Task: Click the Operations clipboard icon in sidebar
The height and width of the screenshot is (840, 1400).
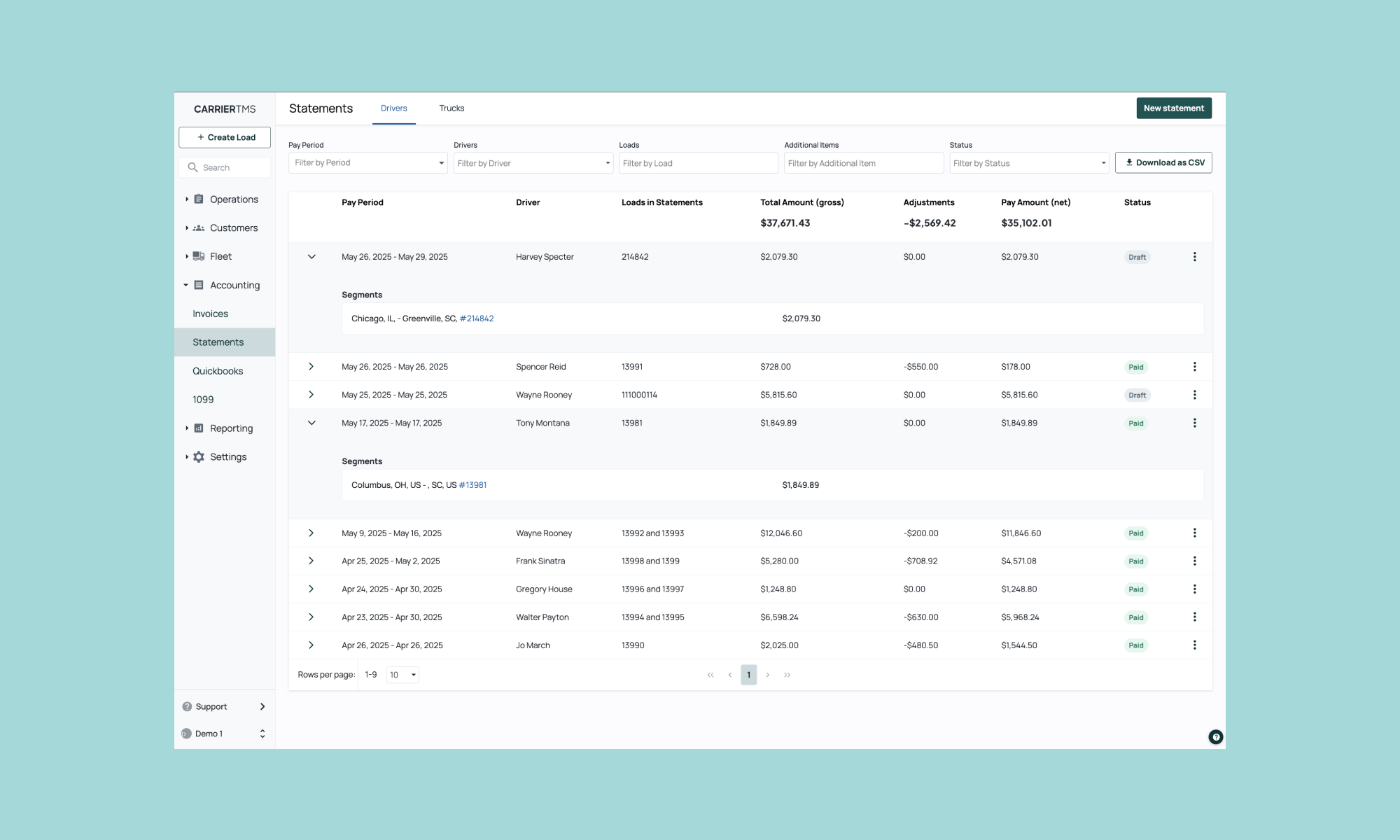Action: [199, 199]
